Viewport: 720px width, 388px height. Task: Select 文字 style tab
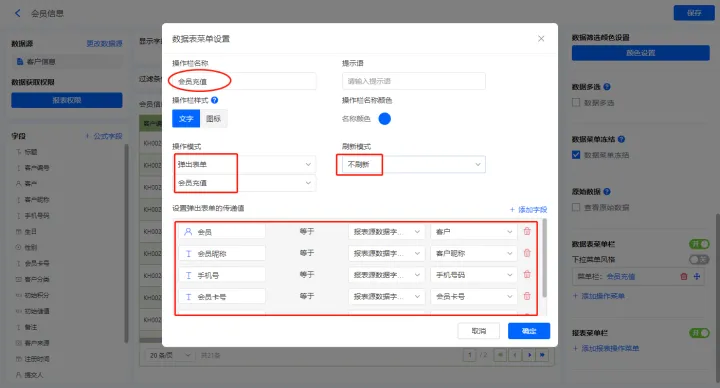tap(186, 118)
